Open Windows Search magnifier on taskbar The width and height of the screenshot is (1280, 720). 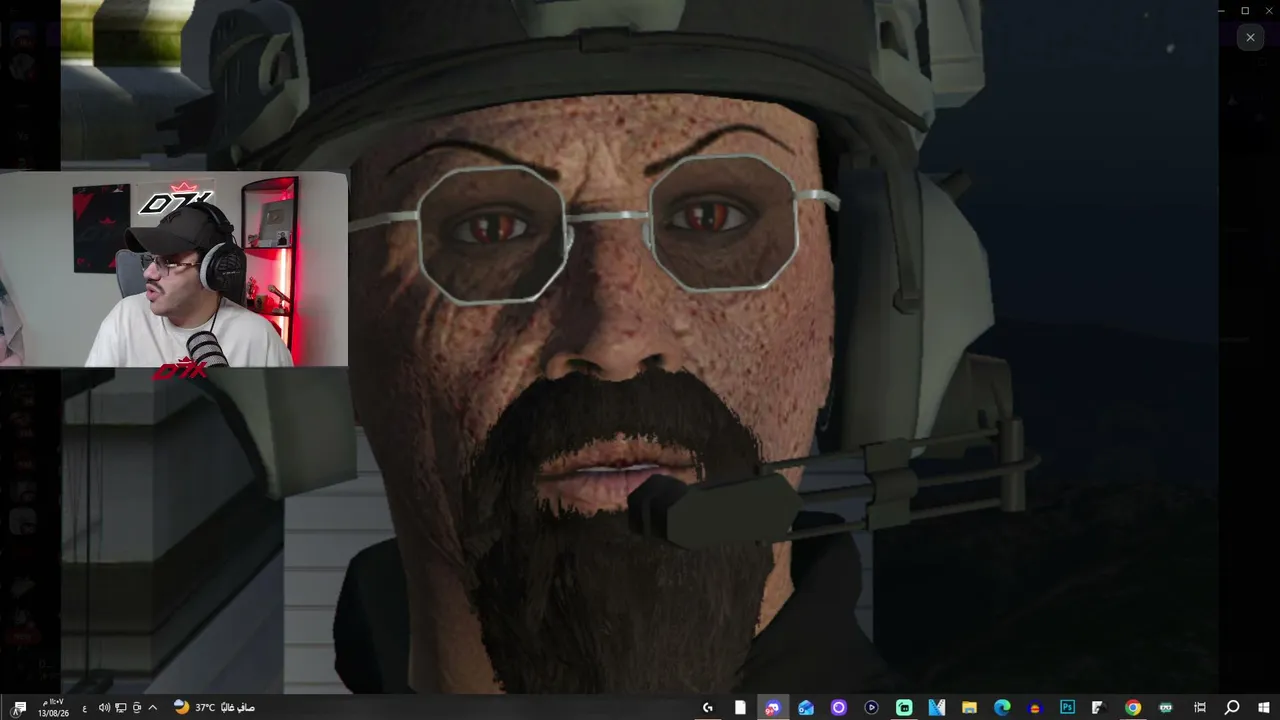click(1232, 708)
